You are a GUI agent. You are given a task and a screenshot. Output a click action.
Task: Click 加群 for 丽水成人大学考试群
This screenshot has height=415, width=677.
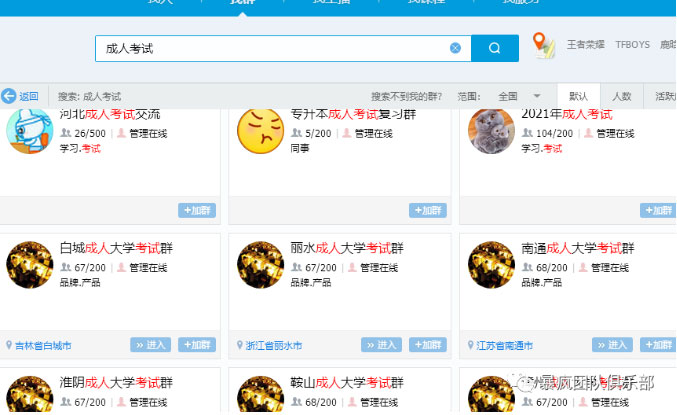(x=428, y=344)
